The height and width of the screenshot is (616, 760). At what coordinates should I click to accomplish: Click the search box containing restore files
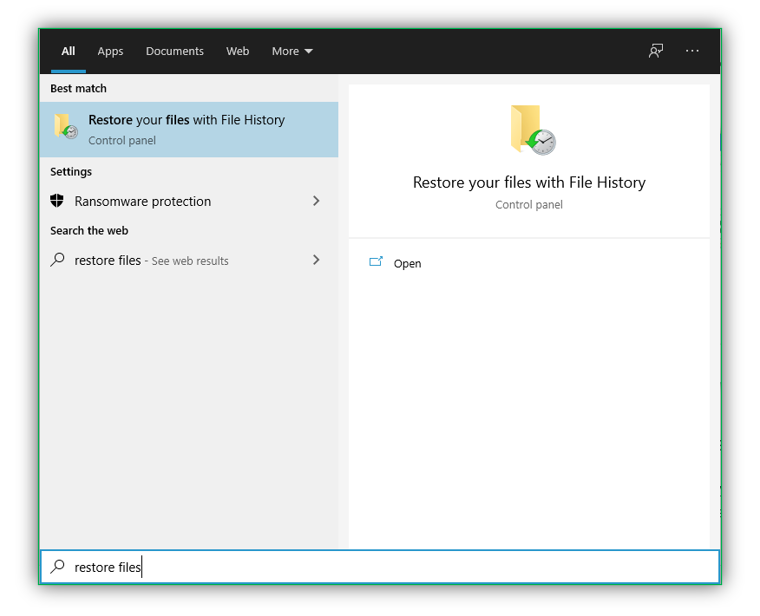point(380,567)
